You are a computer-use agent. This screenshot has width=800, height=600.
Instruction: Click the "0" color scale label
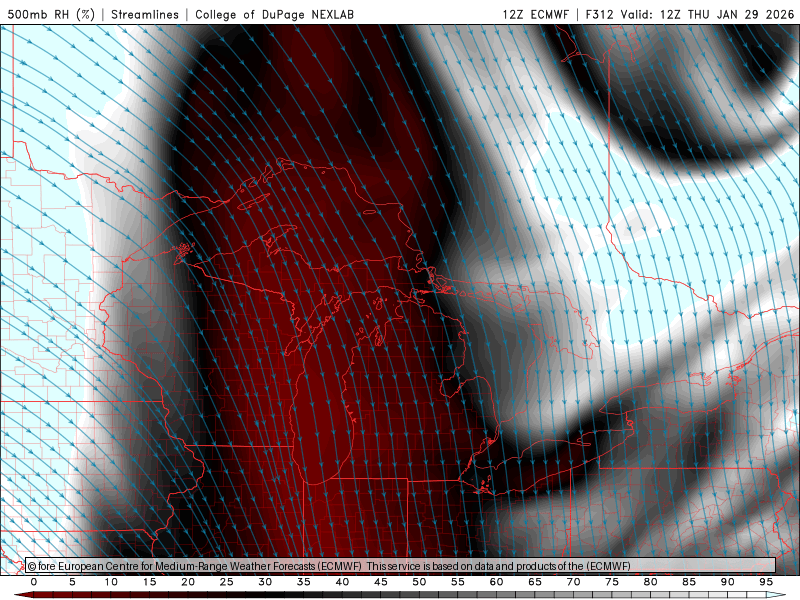point(34,582)
